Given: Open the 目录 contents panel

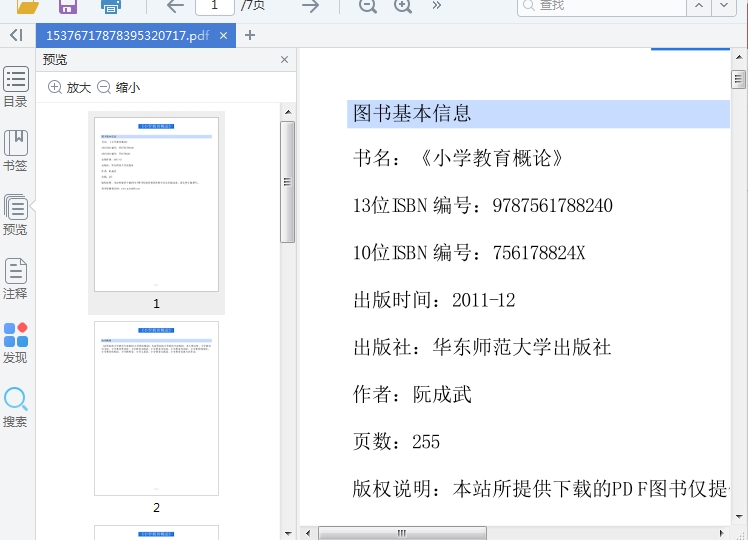Looking at the screenshot, I should (16, 87).
